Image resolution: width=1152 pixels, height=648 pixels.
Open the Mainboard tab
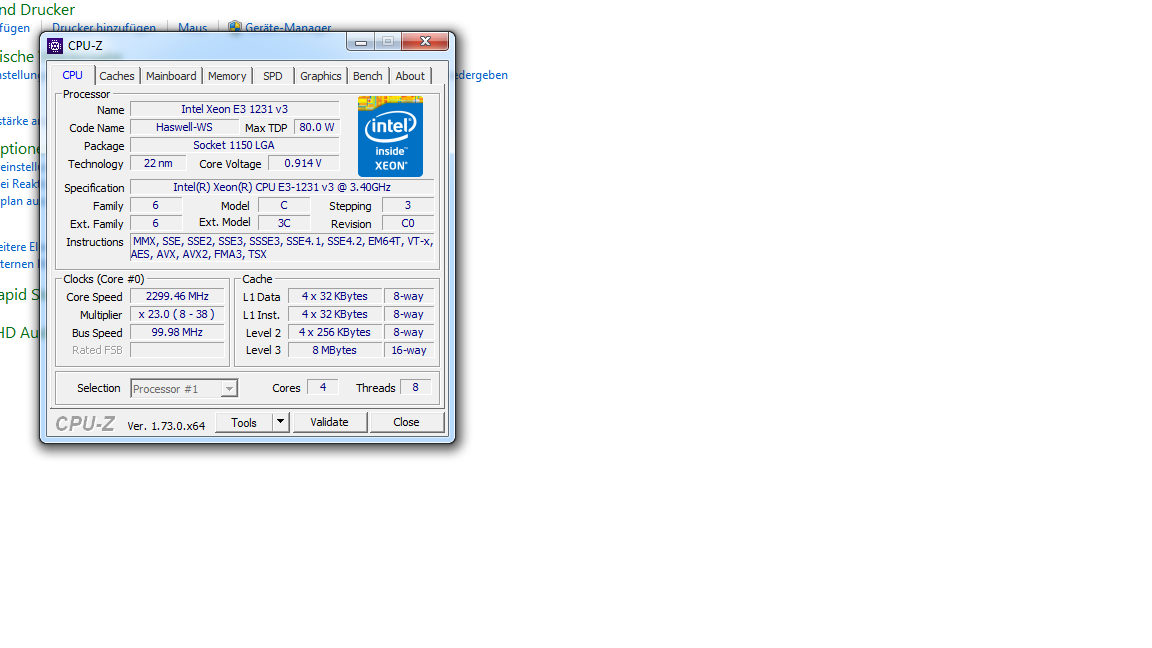pos(171,76)
